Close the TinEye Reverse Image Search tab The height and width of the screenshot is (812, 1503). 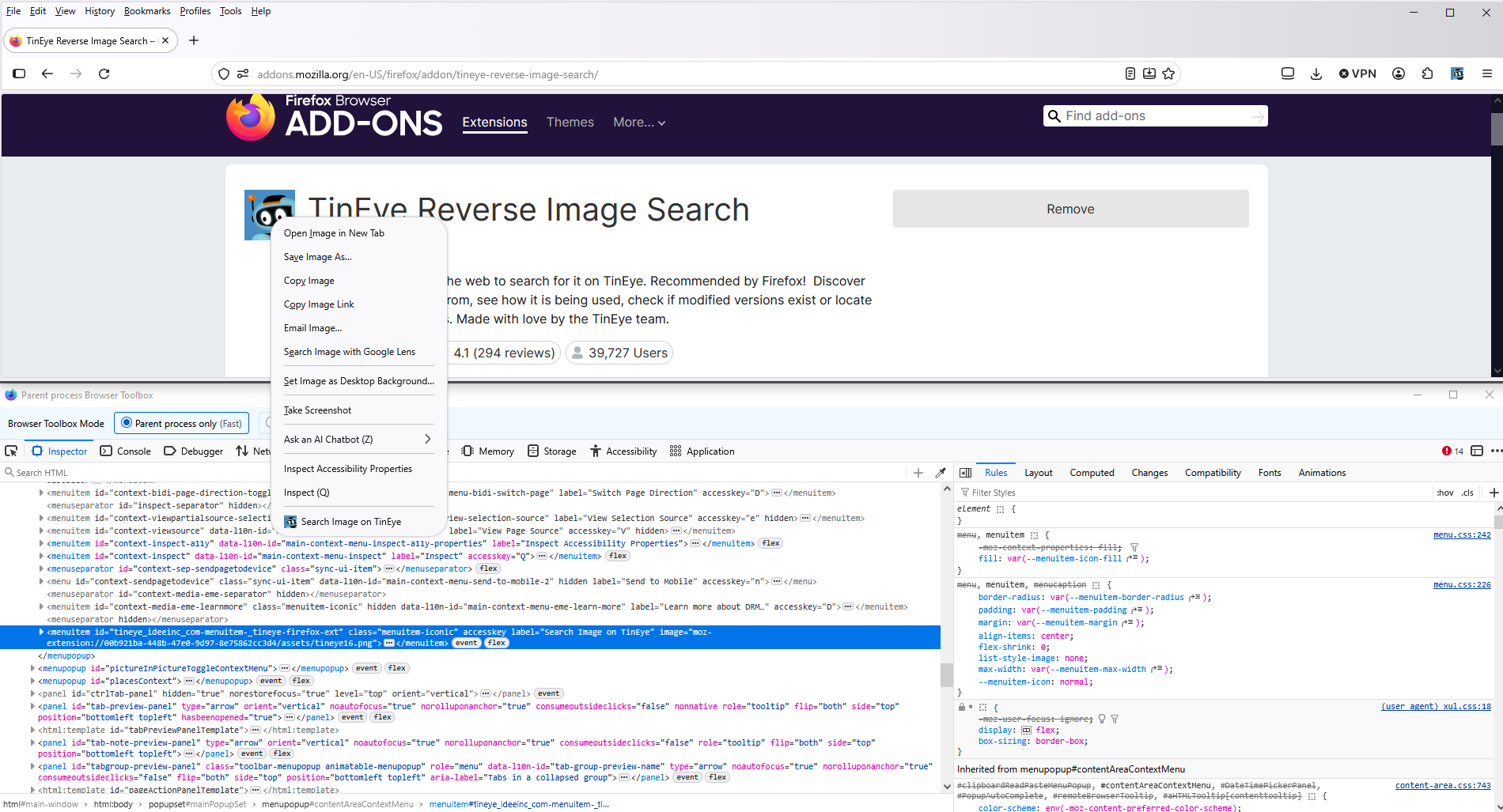coord(165,40)
